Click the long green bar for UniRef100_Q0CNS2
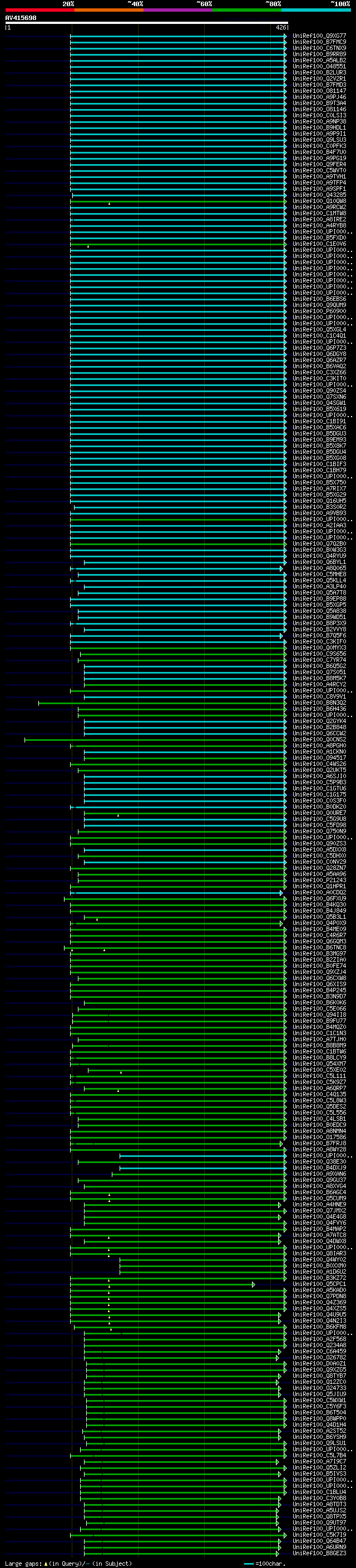This screenshot has height=1568, width=356. coord(155,740)
